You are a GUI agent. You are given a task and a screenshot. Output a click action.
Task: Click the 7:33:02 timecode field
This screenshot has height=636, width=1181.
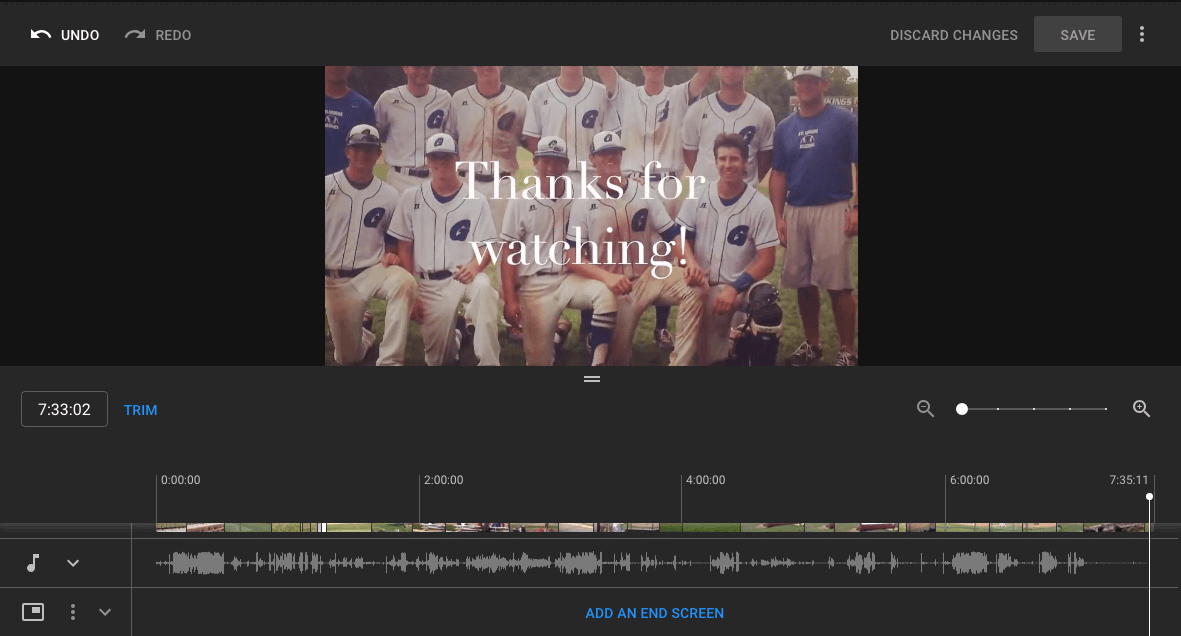click(x=64, y=409)
